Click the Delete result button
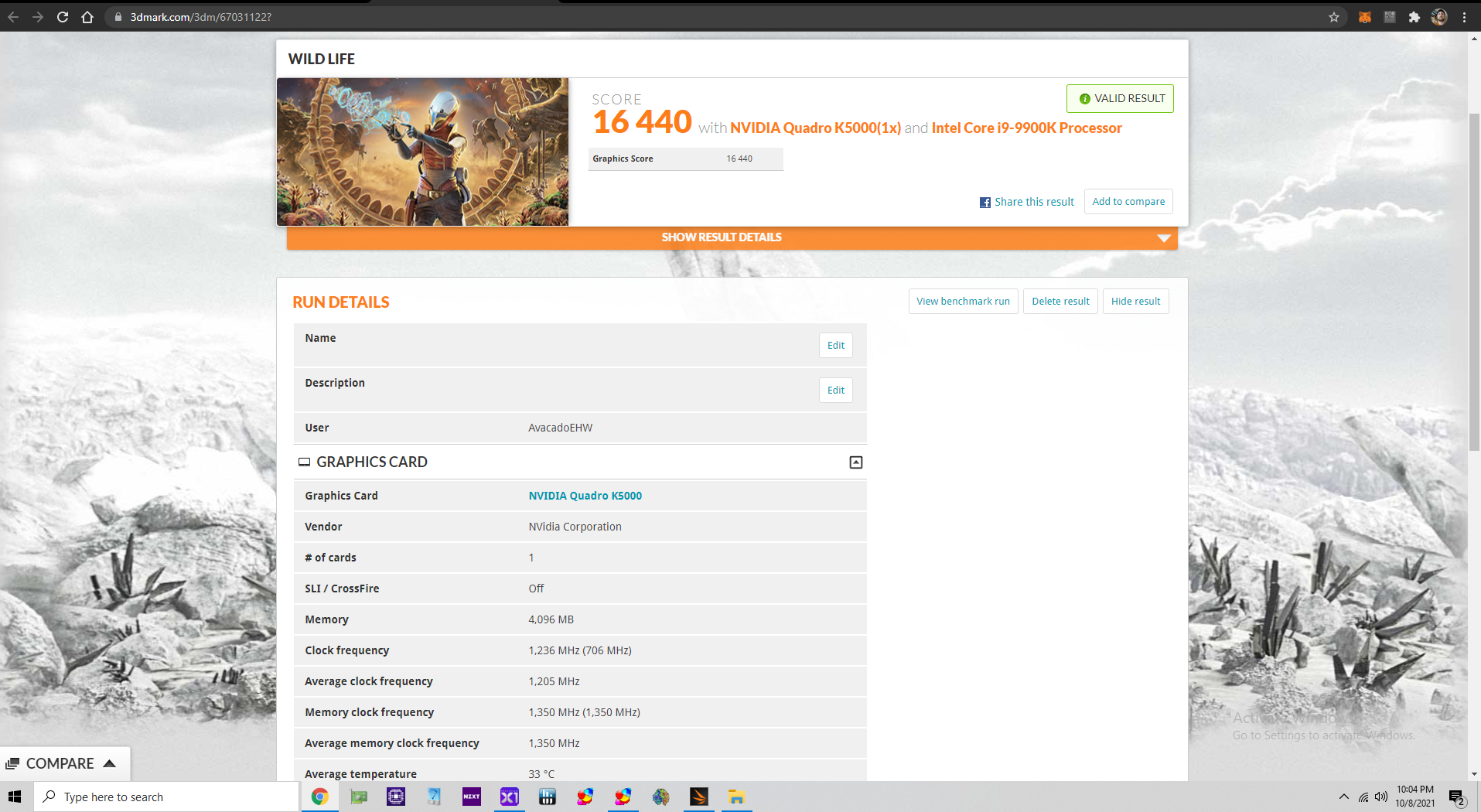 [1060, 301]
